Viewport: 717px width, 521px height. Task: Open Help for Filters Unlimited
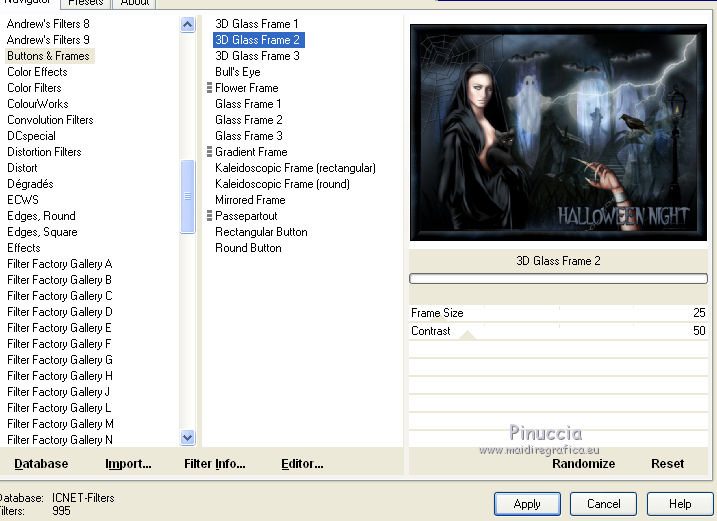(x=680, y=504)
